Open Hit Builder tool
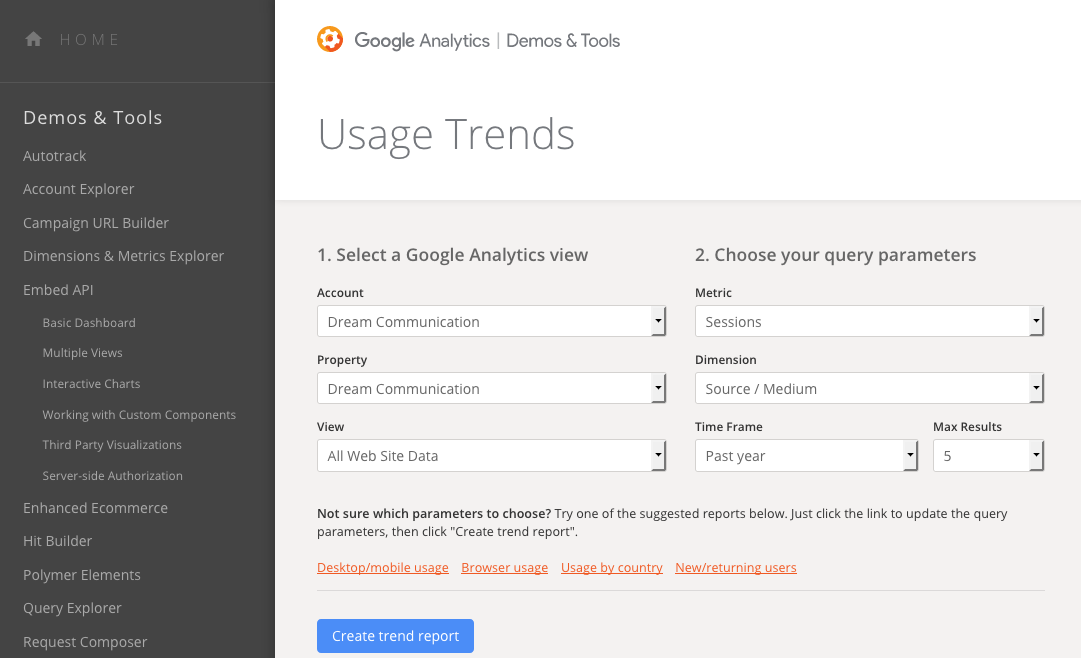 coord(57,541)
